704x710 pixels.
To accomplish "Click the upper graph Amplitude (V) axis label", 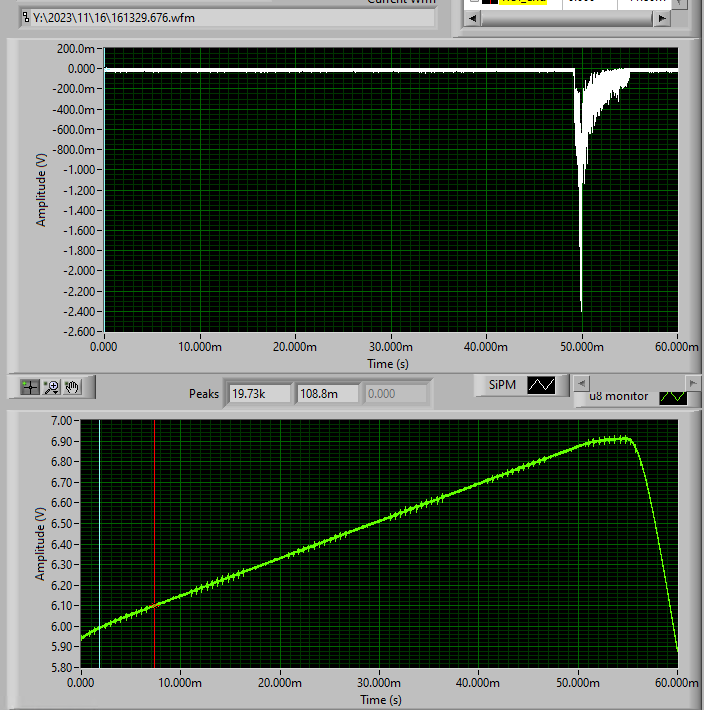I will point(41,190).
